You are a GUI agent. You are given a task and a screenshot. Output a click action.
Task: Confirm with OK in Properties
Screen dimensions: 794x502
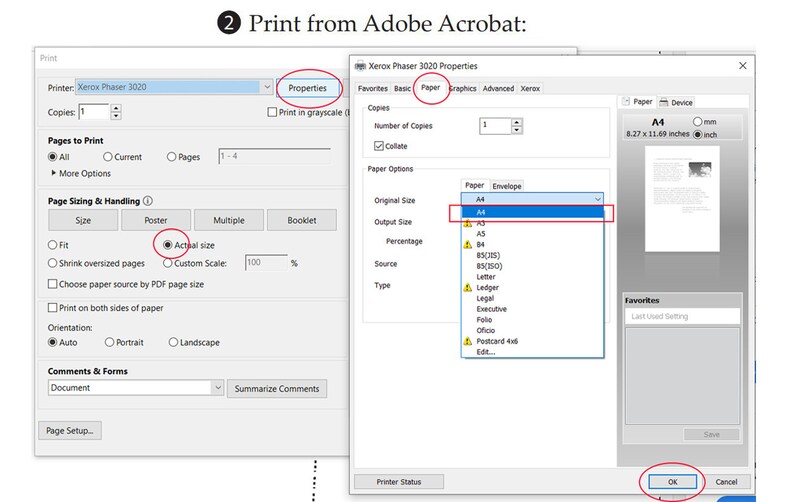tap(672, 482)
